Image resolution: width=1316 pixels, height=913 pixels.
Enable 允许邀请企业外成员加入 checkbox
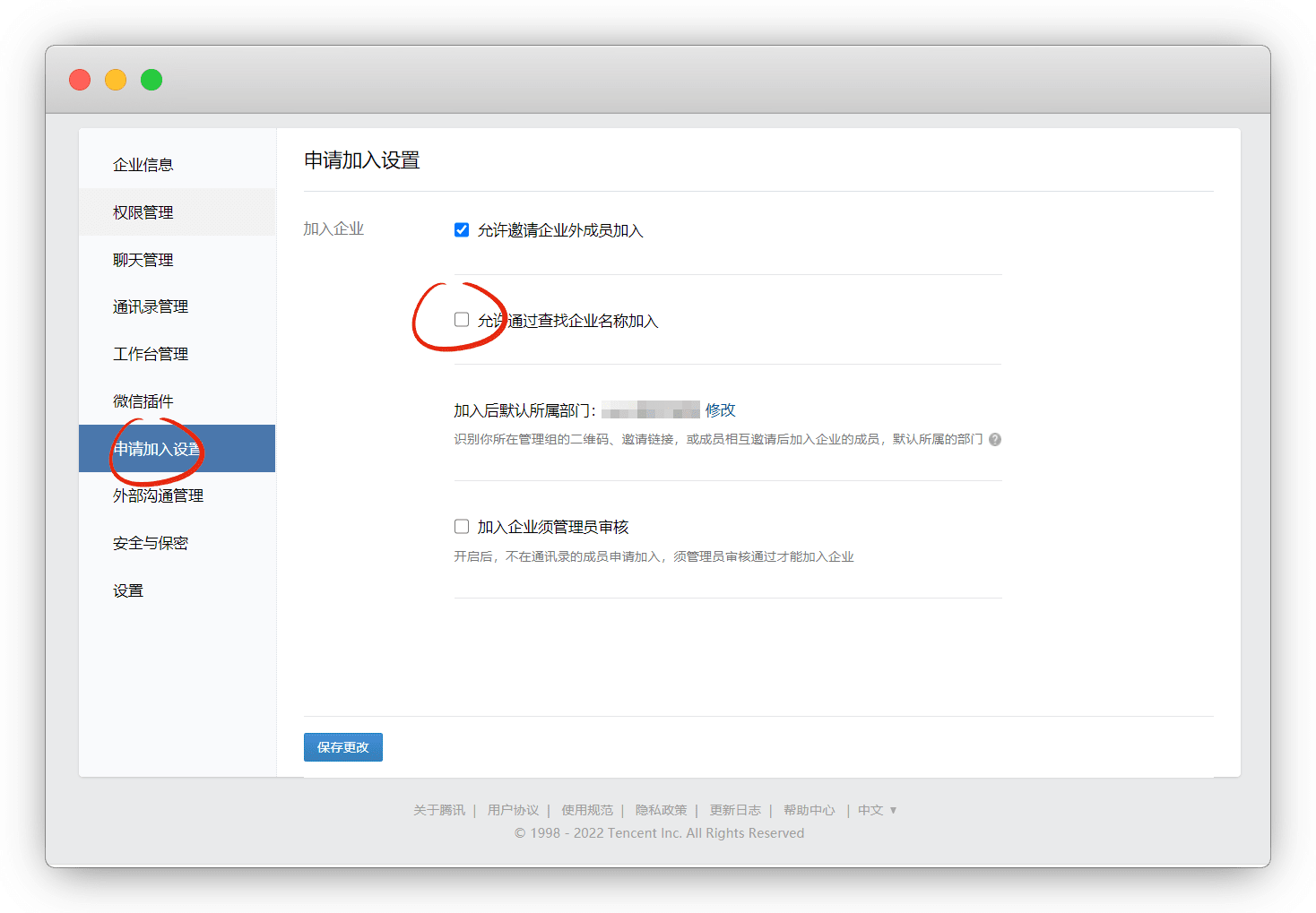coord(462,230)
